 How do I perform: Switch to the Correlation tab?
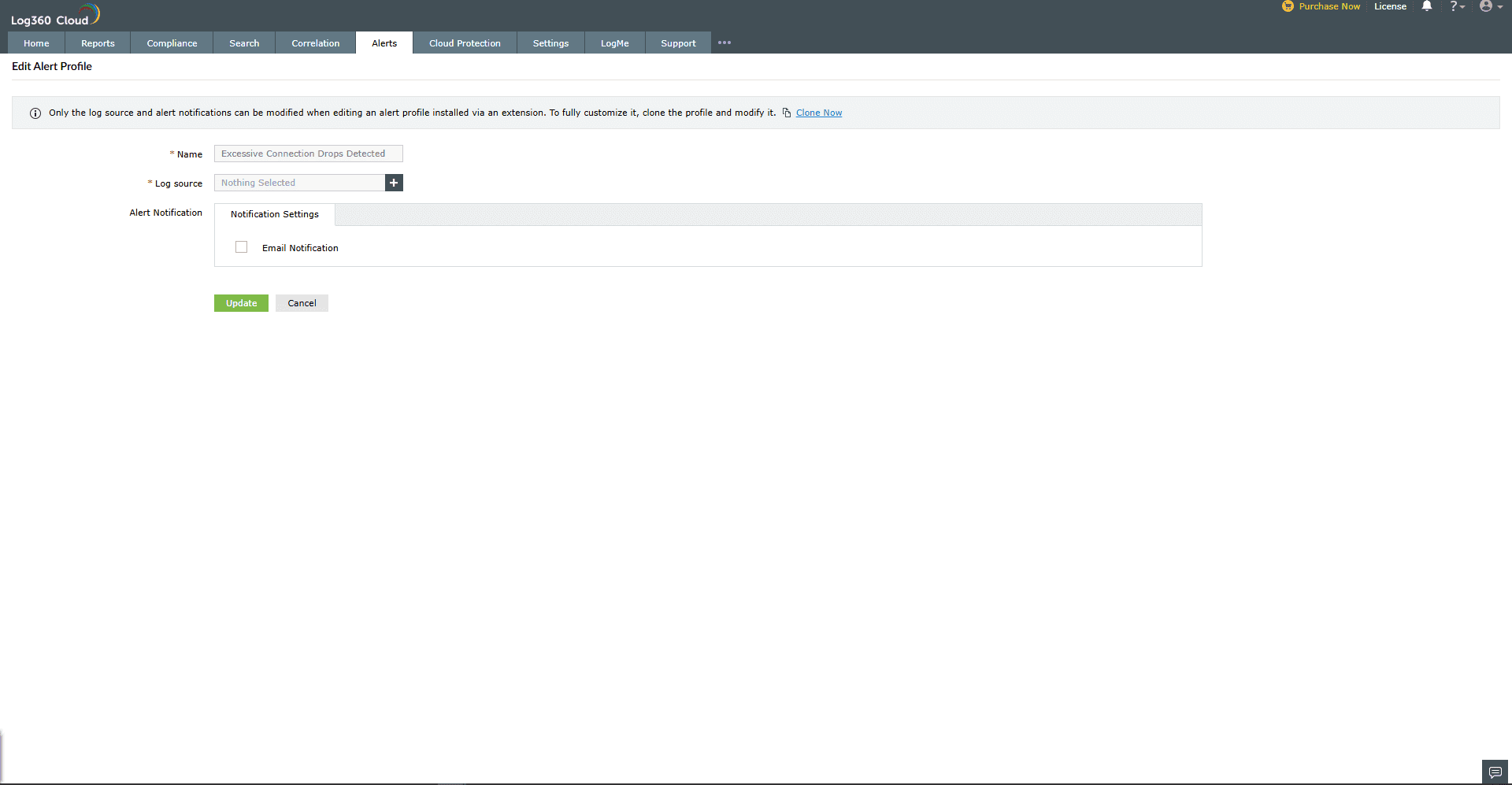pos(315,43)
